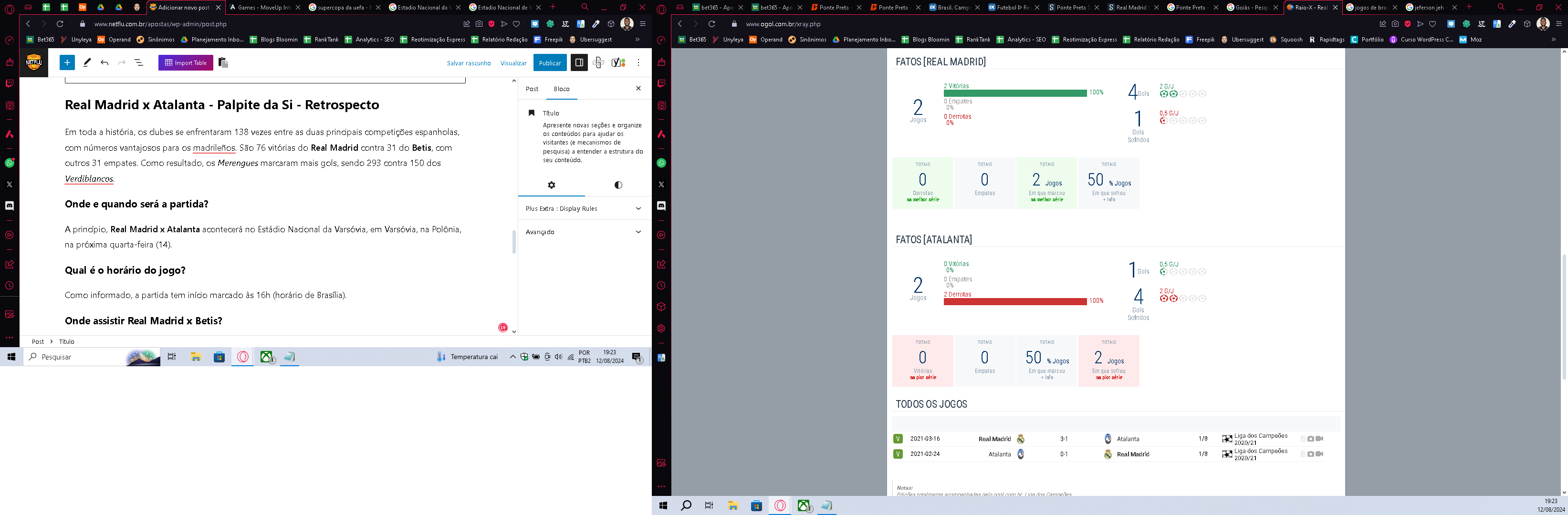This screenshot has width=1568, height=515.
Task: Click the clipboard paste icon next to Import Table
Action: pos(223,62)
